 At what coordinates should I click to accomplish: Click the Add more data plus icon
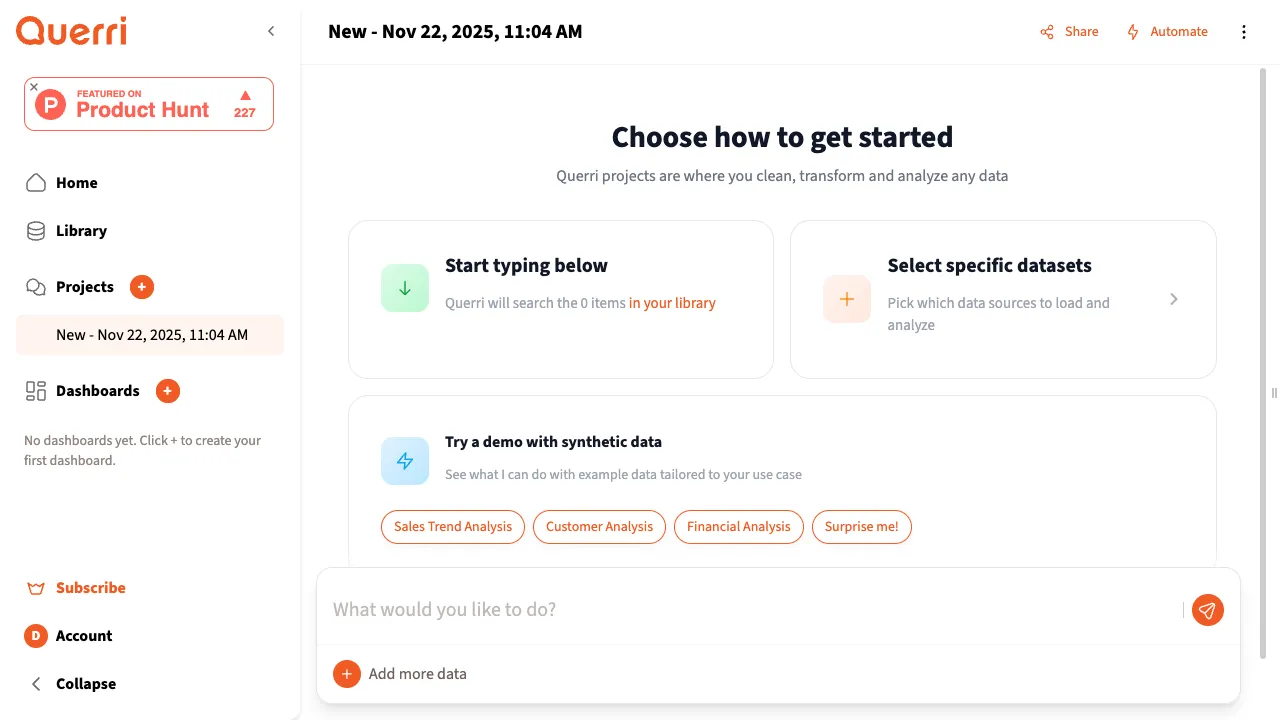(x=347, y=674)
